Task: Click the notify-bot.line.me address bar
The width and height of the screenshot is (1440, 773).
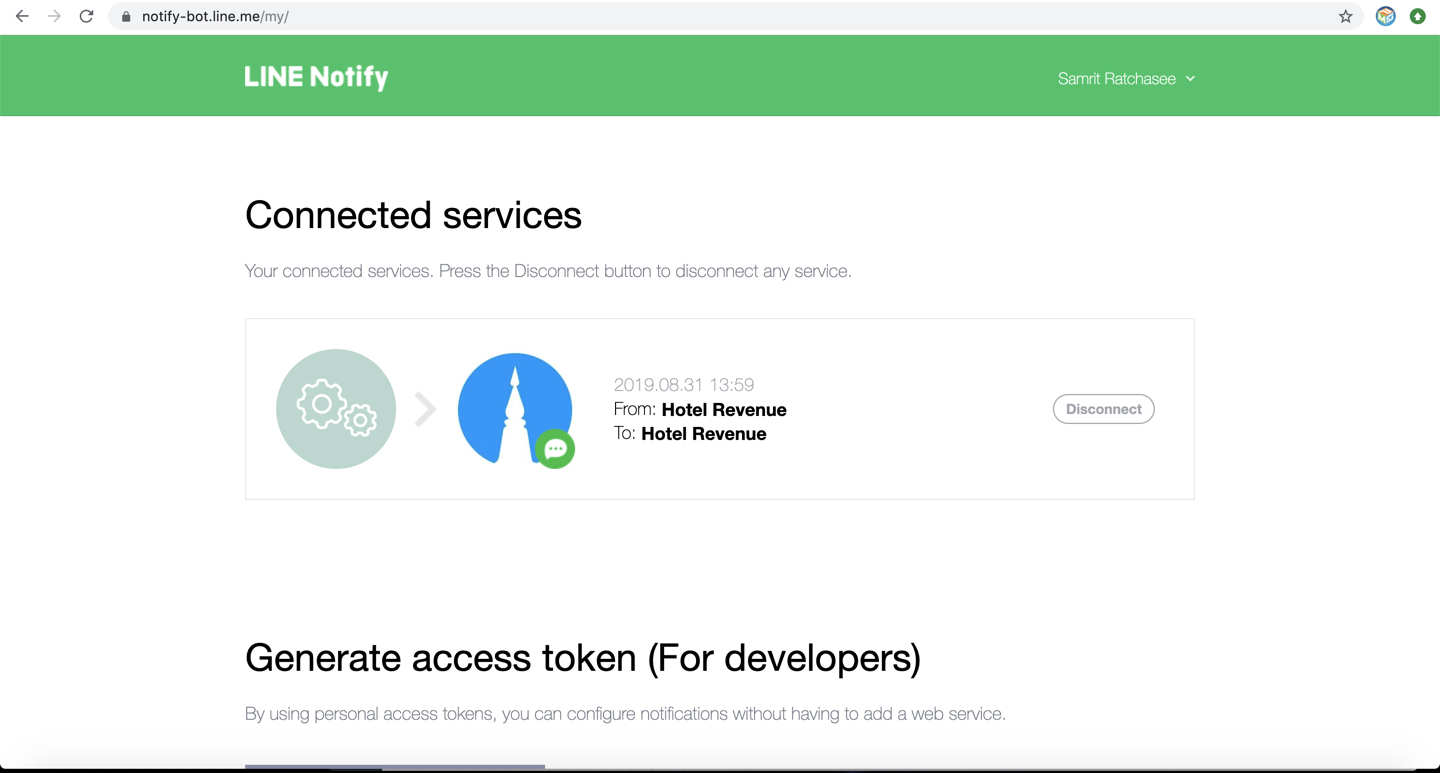Action: point(735,16)
